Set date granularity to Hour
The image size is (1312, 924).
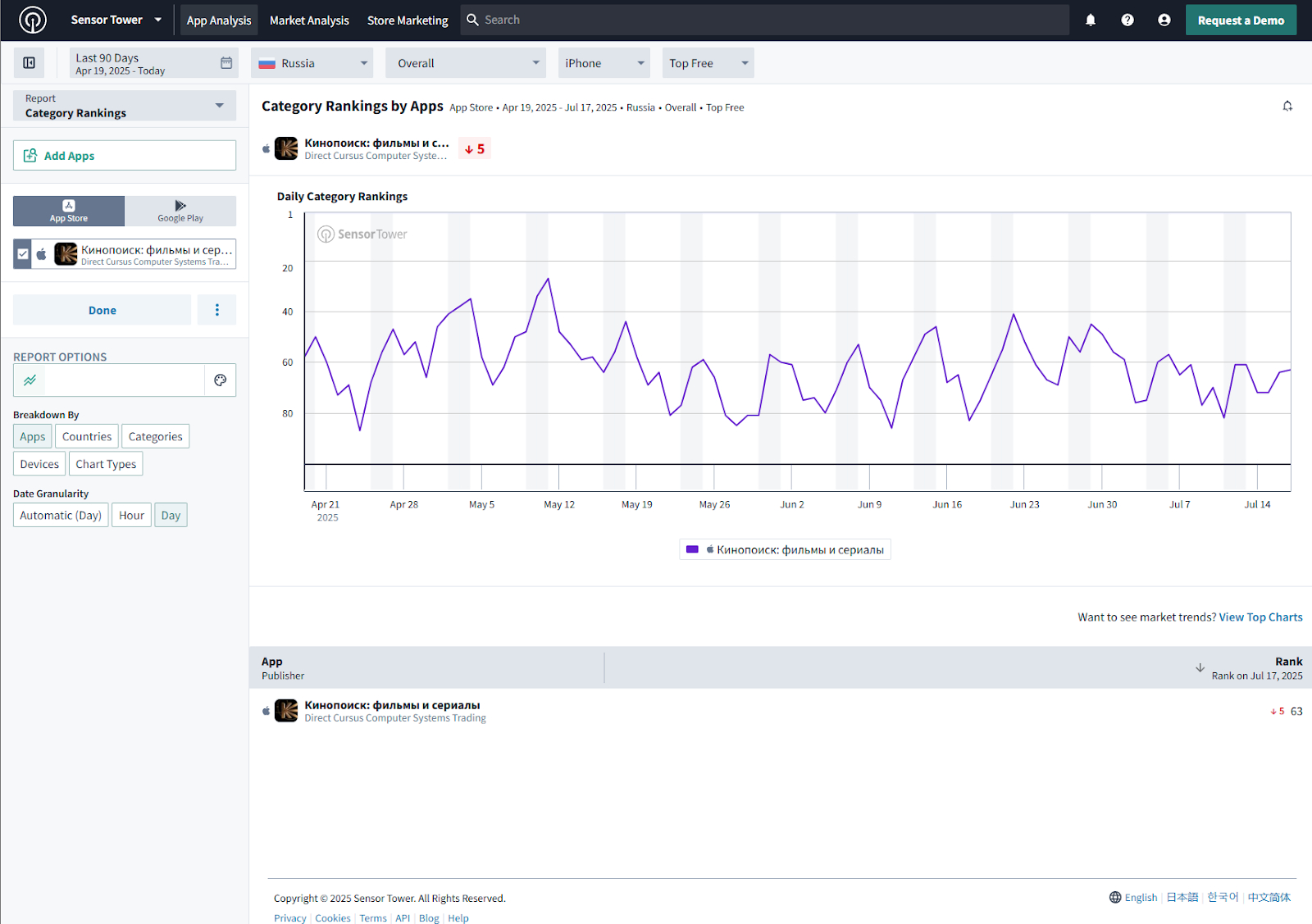click(131, 516)
